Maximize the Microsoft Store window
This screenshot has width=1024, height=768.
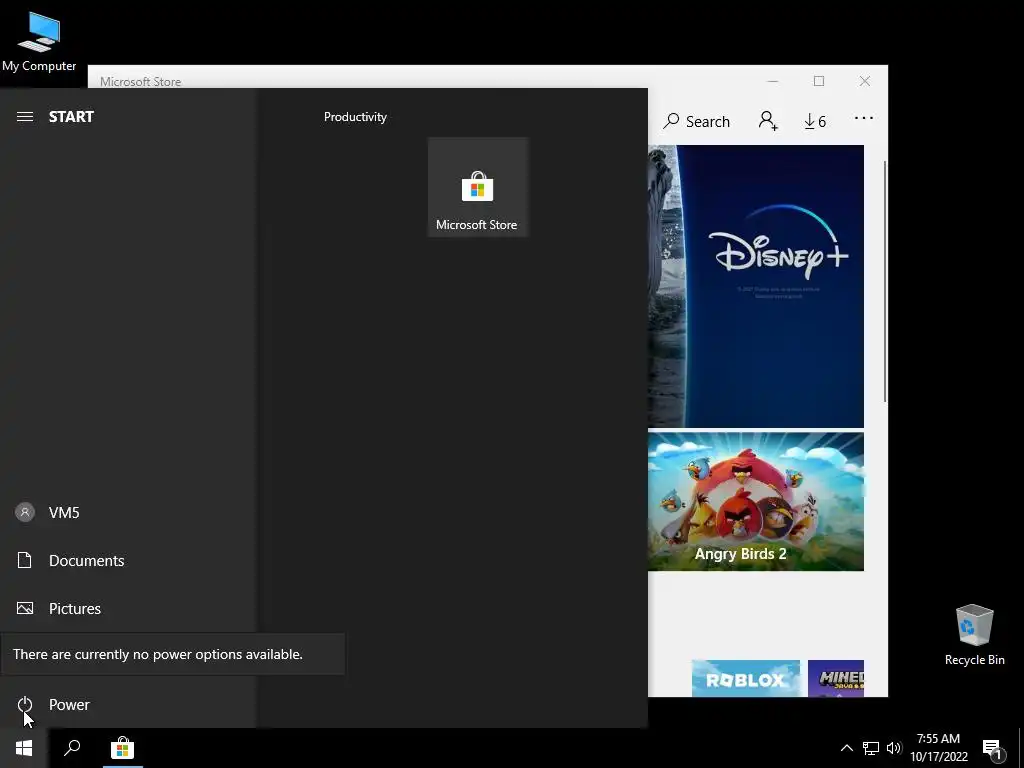pyautogui.click(x=819, y=81)
